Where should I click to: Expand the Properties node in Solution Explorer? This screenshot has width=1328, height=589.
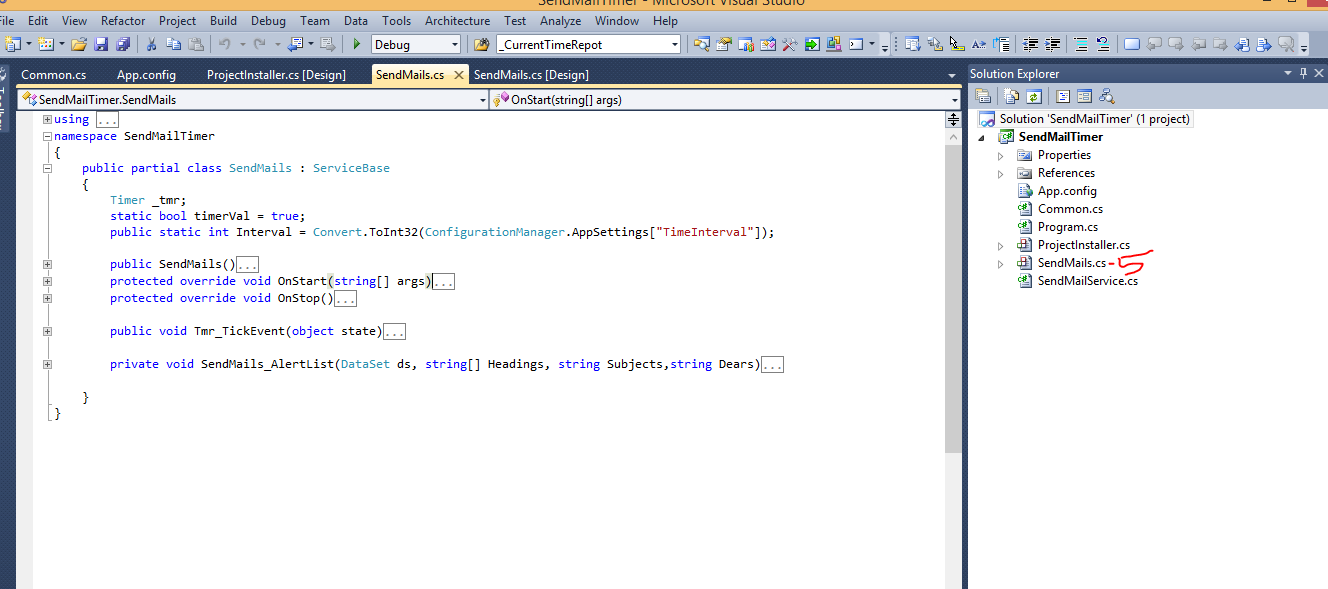[x=1000, y=154]
